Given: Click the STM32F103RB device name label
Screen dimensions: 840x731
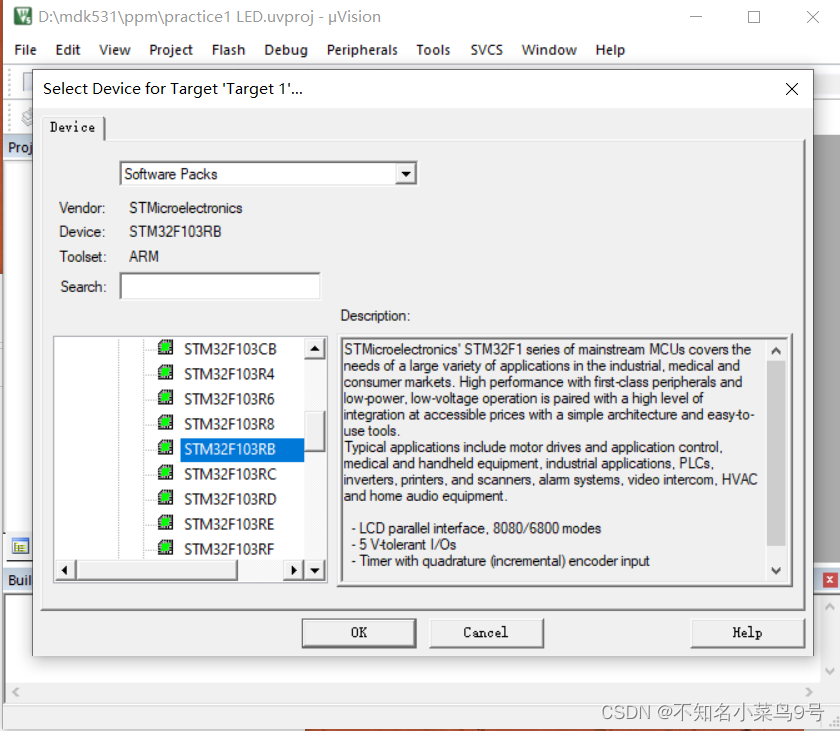Looking at the screenshot, I should coord(175,232).
